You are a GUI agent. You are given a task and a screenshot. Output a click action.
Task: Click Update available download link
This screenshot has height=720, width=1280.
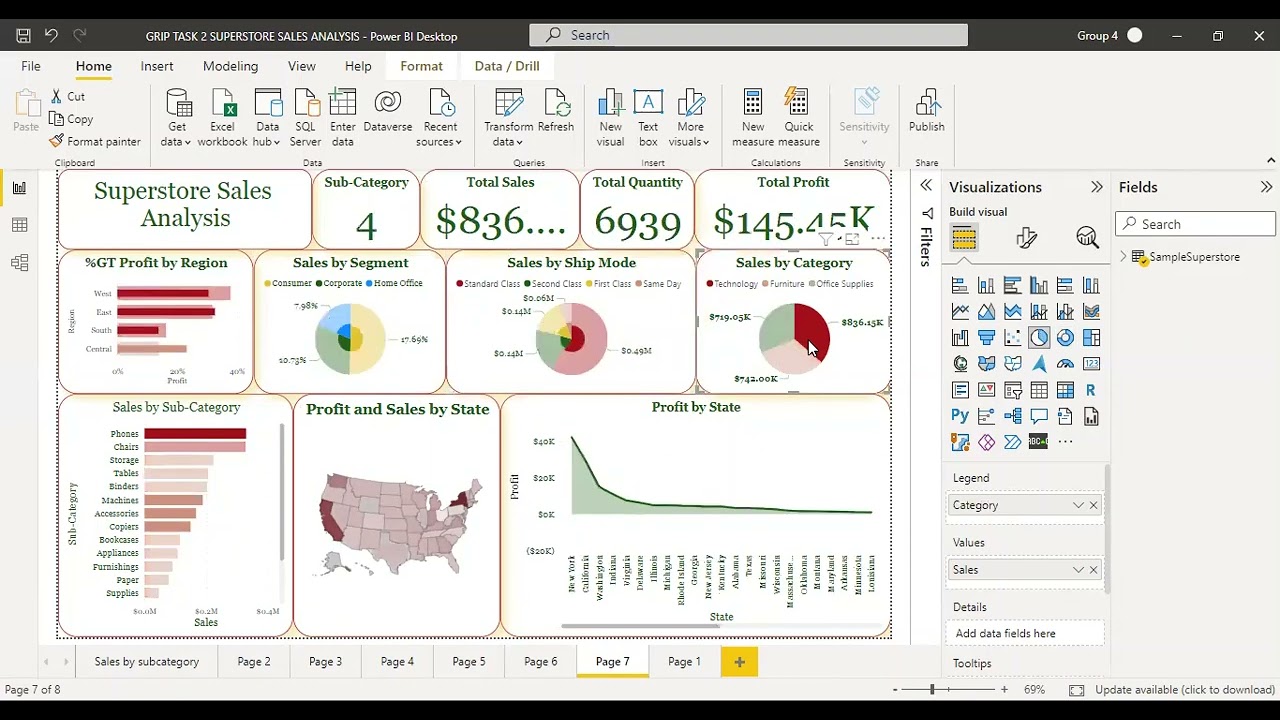tap(1185, 690)
